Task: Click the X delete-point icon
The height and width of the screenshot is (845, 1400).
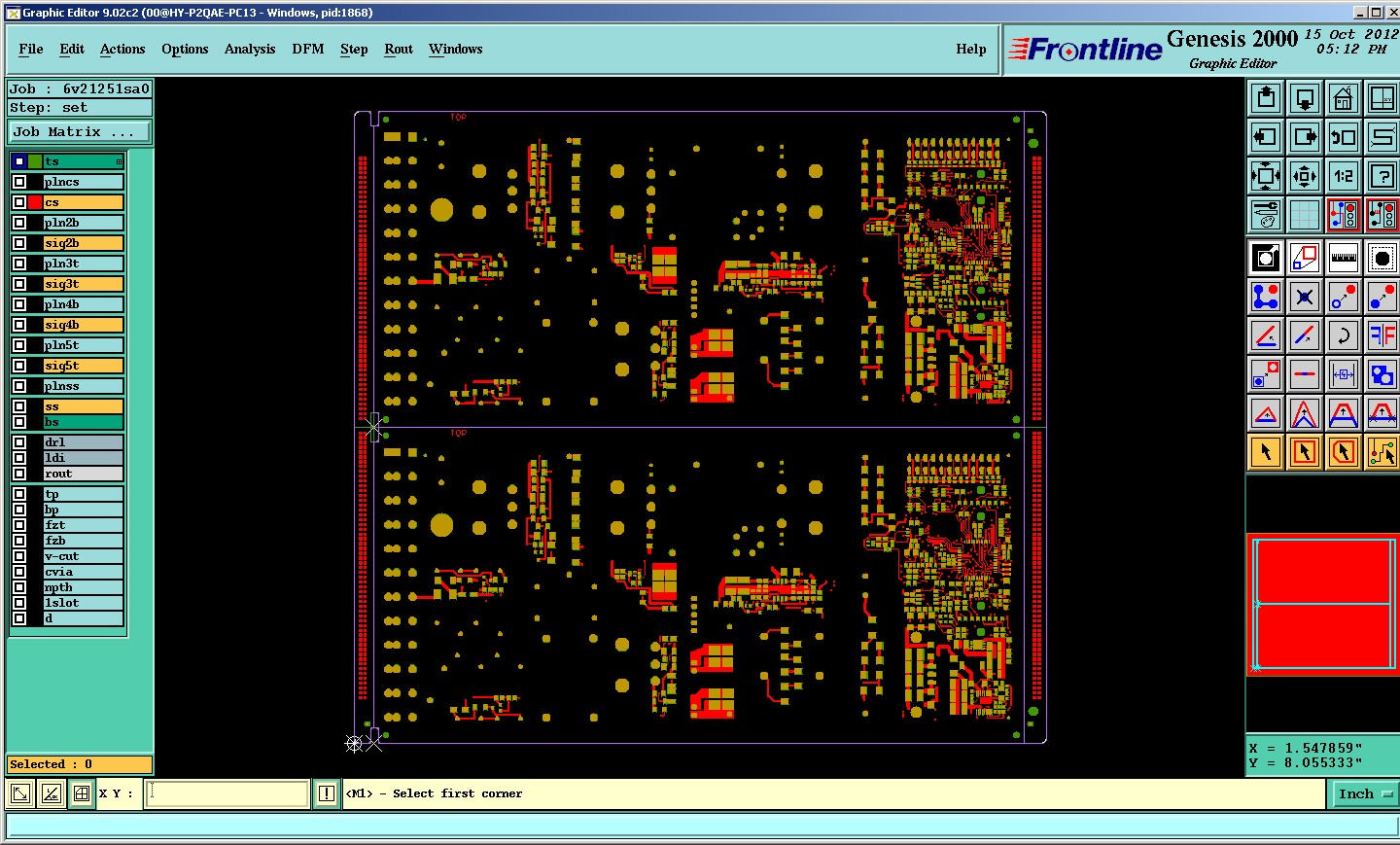Action: coord(1305,297)
